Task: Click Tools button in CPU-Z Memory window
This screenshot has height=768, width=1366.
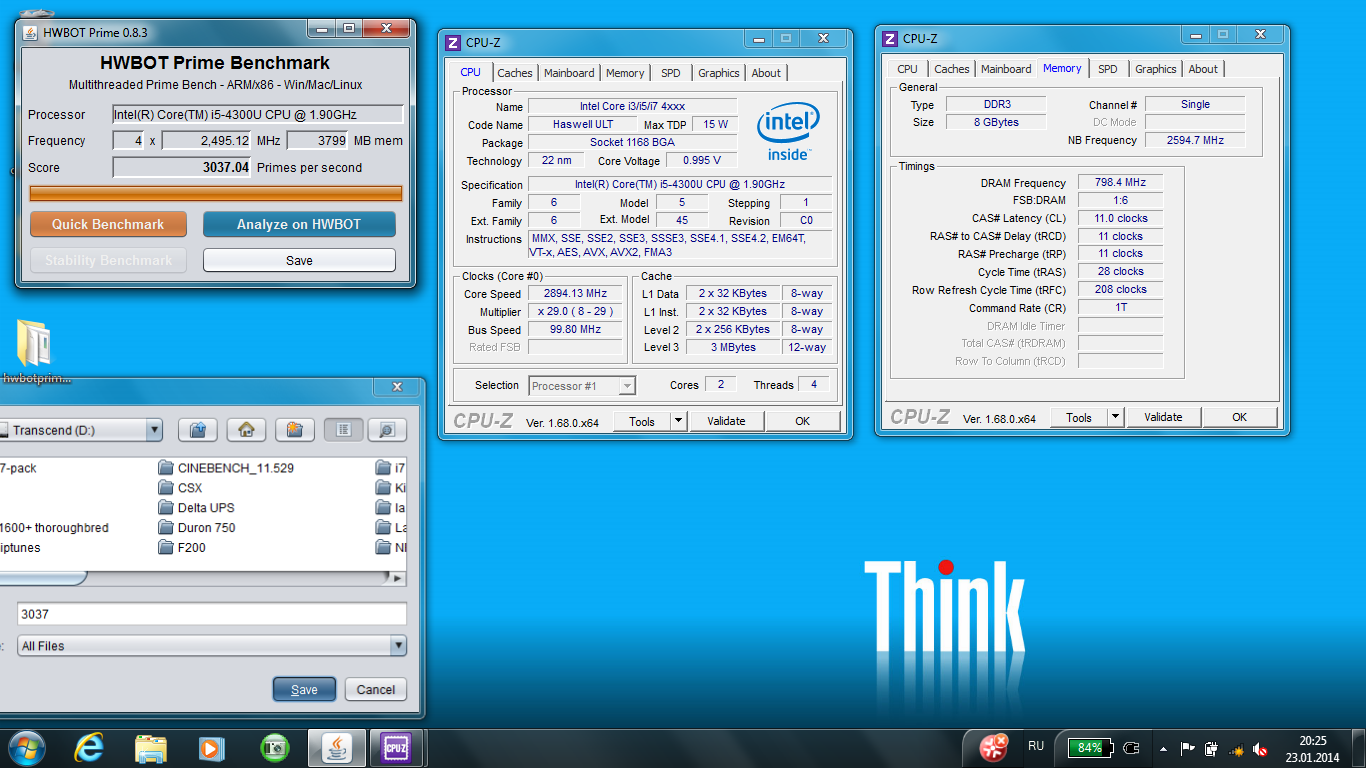Action: pyautogui.click(x=1079, y=417)
